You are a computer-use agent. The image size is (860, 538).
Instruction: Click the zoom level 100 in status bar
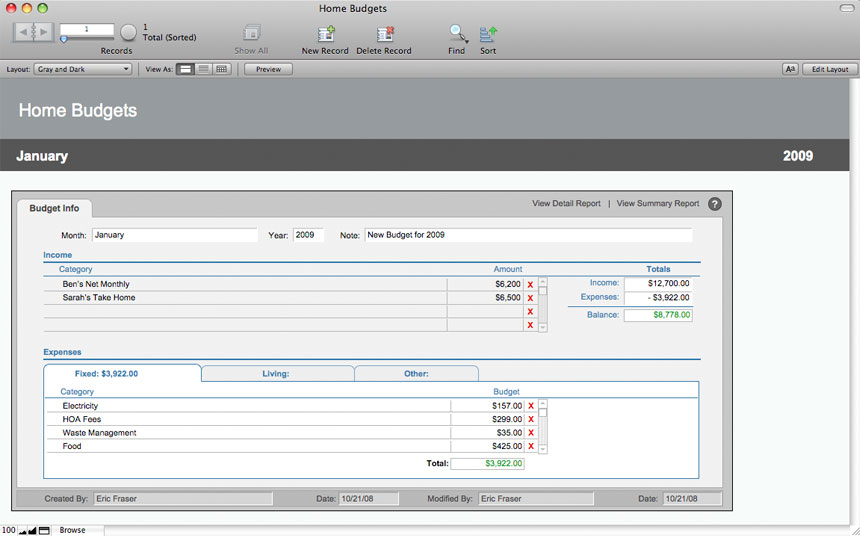pos(9,530)
